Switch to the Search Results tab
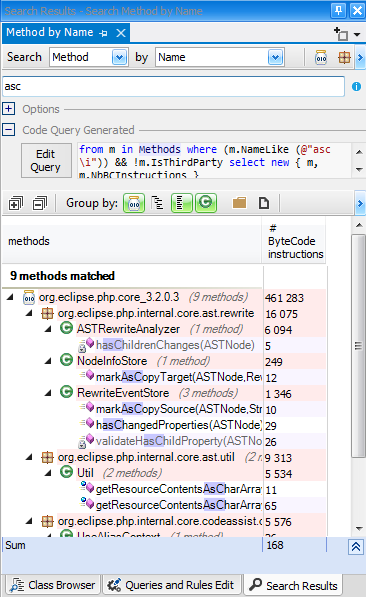 click(294, 585)
